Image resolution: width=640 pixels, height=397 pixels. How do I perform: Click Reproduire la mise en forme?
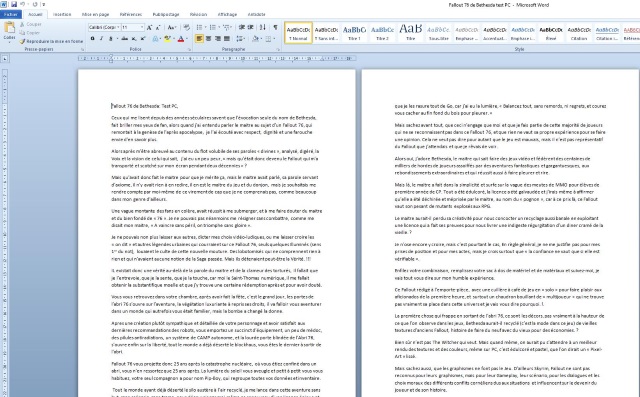[x=51, y=41]
